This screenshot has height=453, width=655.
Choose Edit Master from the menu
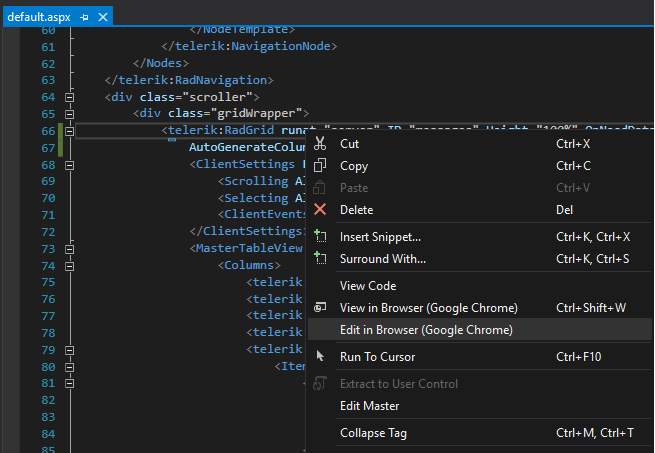(x=480, y=406)
